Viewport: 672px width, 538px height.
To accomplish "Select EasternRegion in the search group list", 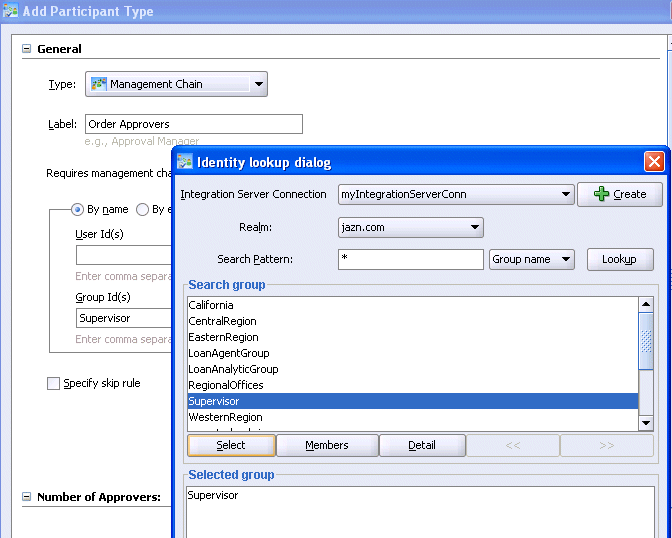I will pos(413,337).
